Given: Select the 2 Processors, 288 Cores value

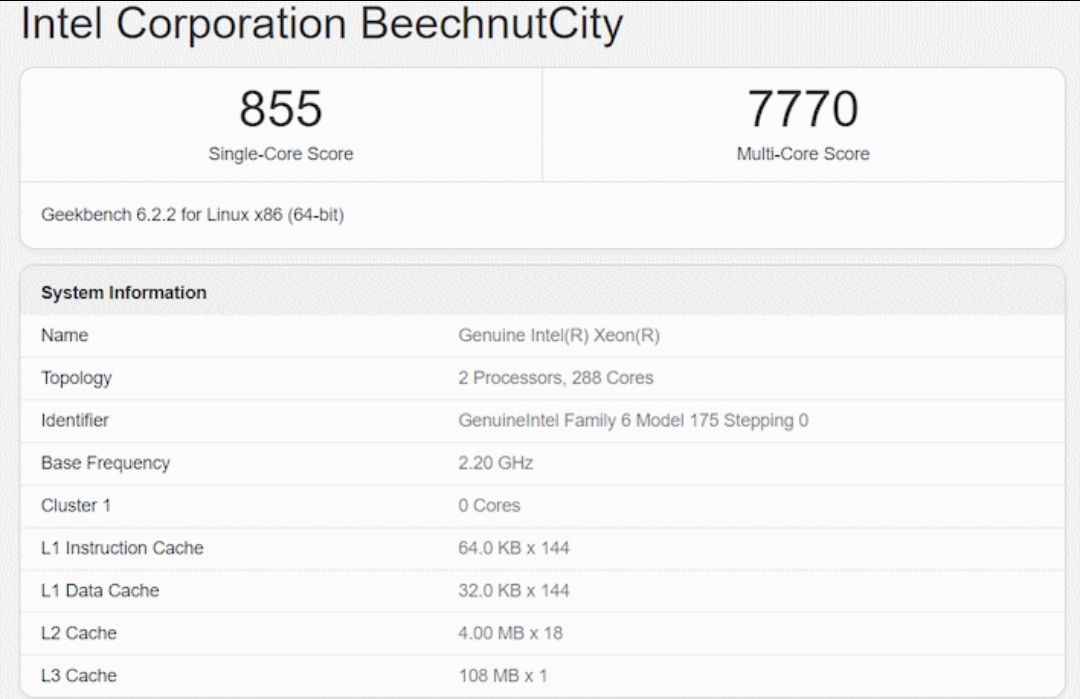Looking at the screenshot, I should 555,378.
